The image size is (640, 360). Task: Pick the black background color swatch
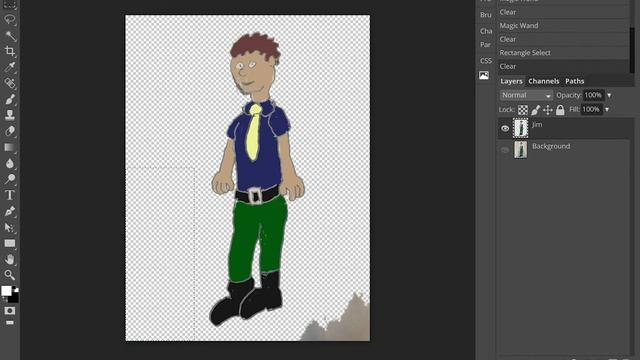tap(15, 299)
